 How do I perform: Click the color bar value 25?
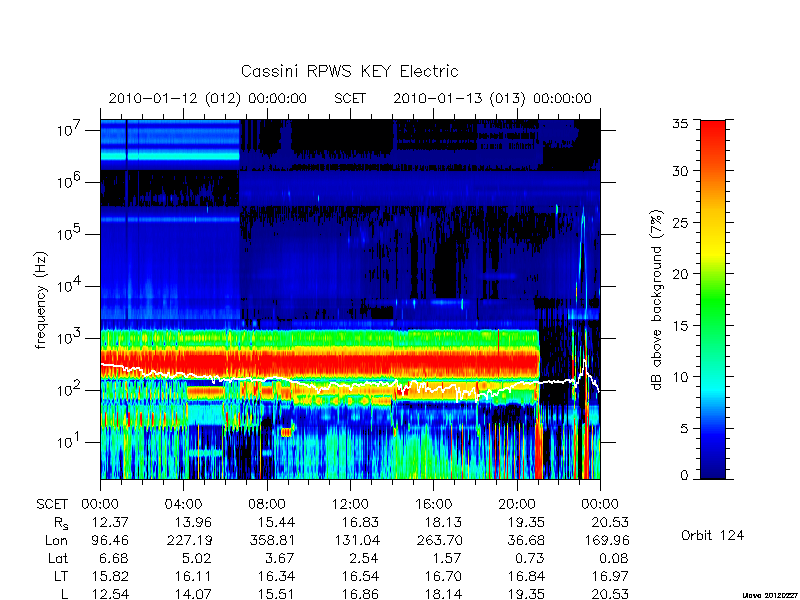point(680,222)
